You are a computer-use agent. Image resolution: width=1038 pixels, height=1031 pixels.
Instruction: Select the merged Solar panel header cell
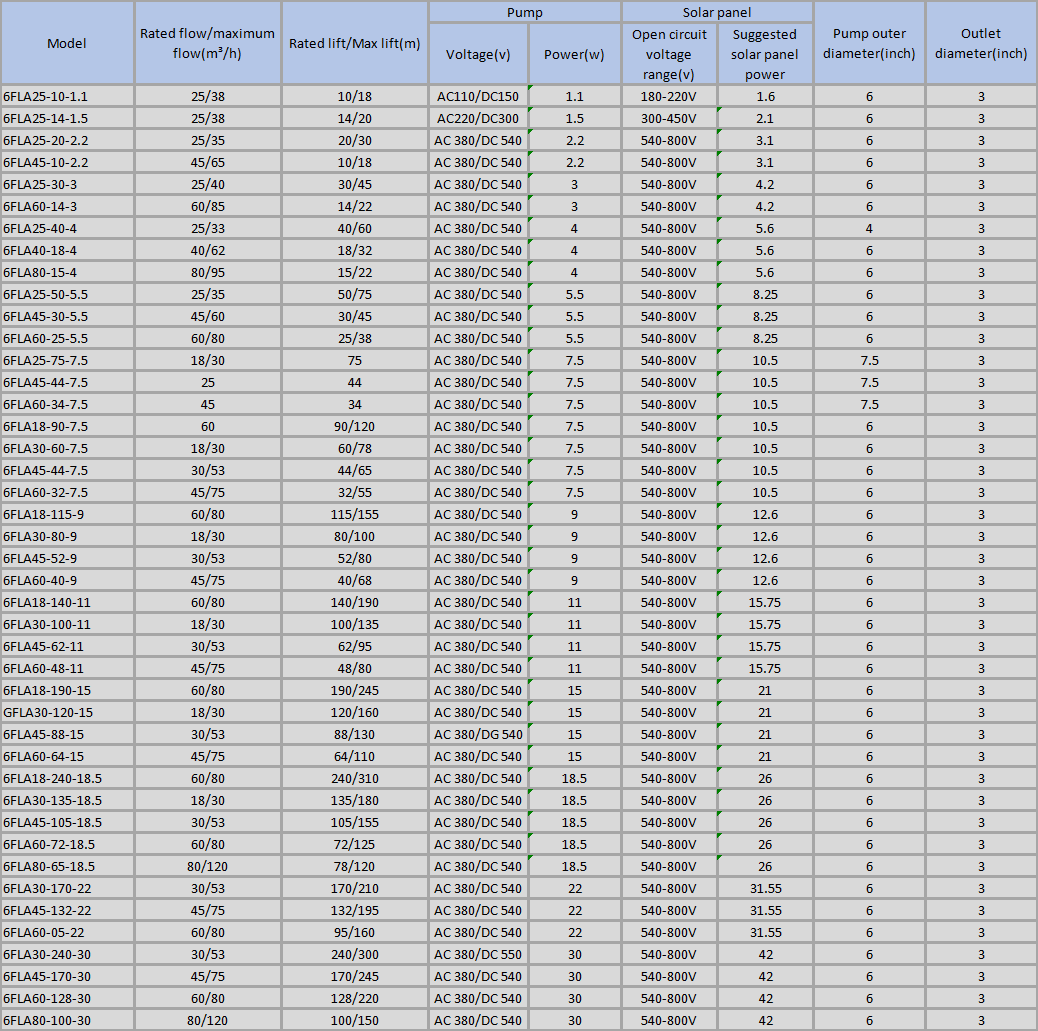pos(717,12)
